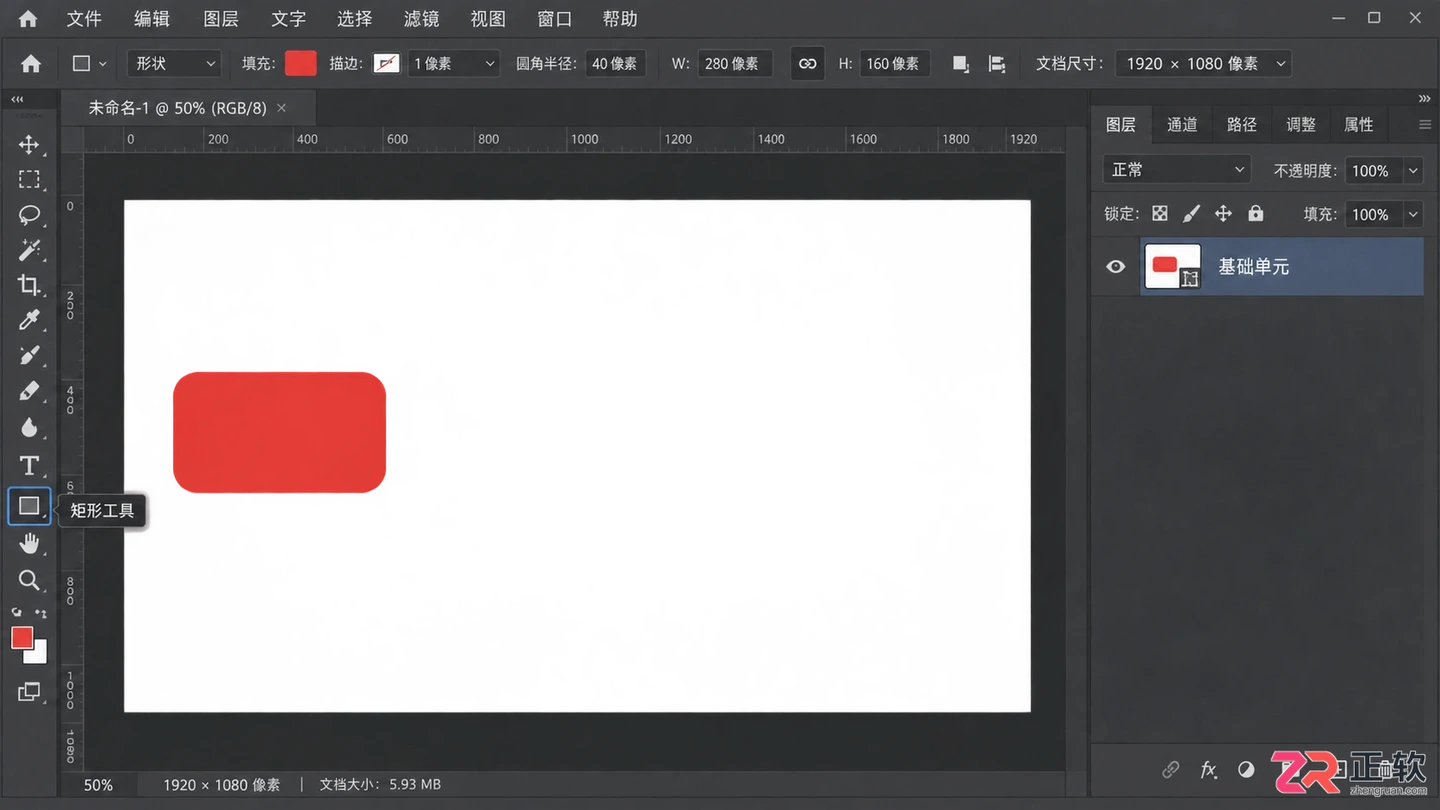1440x810 pixels.
Task: Click the home icon in the options bar
Action: pyautogui.click(x=31, y=63)
